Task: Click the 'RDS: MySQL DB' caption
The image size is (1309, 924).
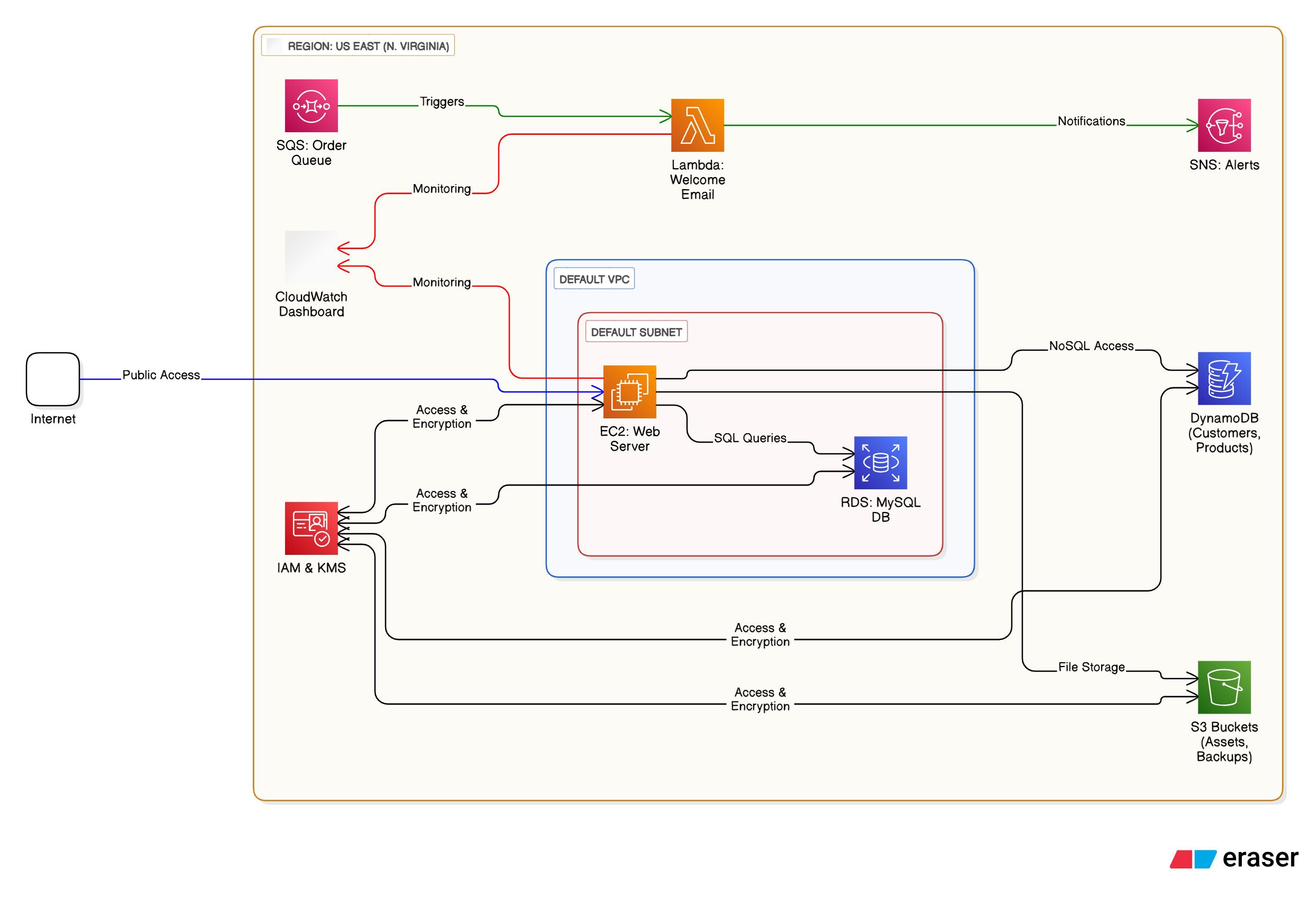Action: click(x=880, y=509)
